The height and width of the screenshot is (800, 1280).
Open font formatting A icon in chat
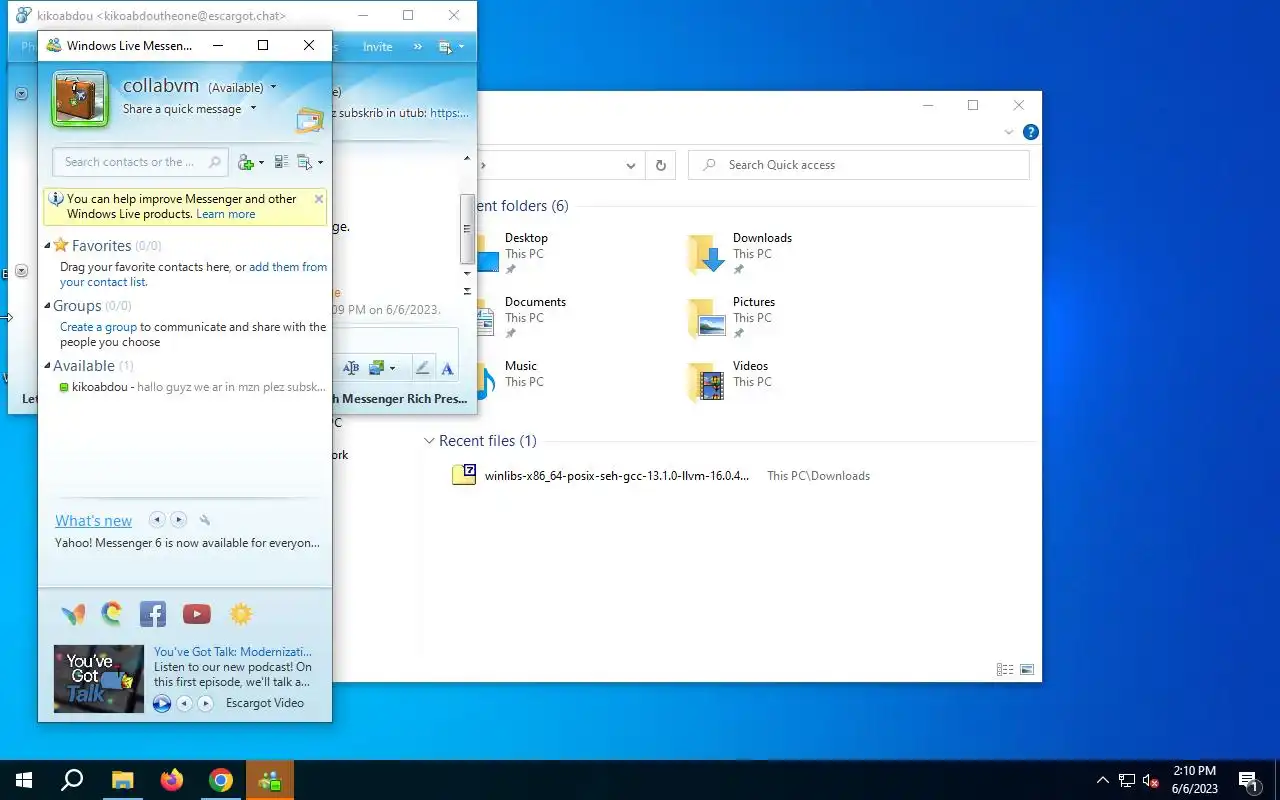click(x=447, y=368)
